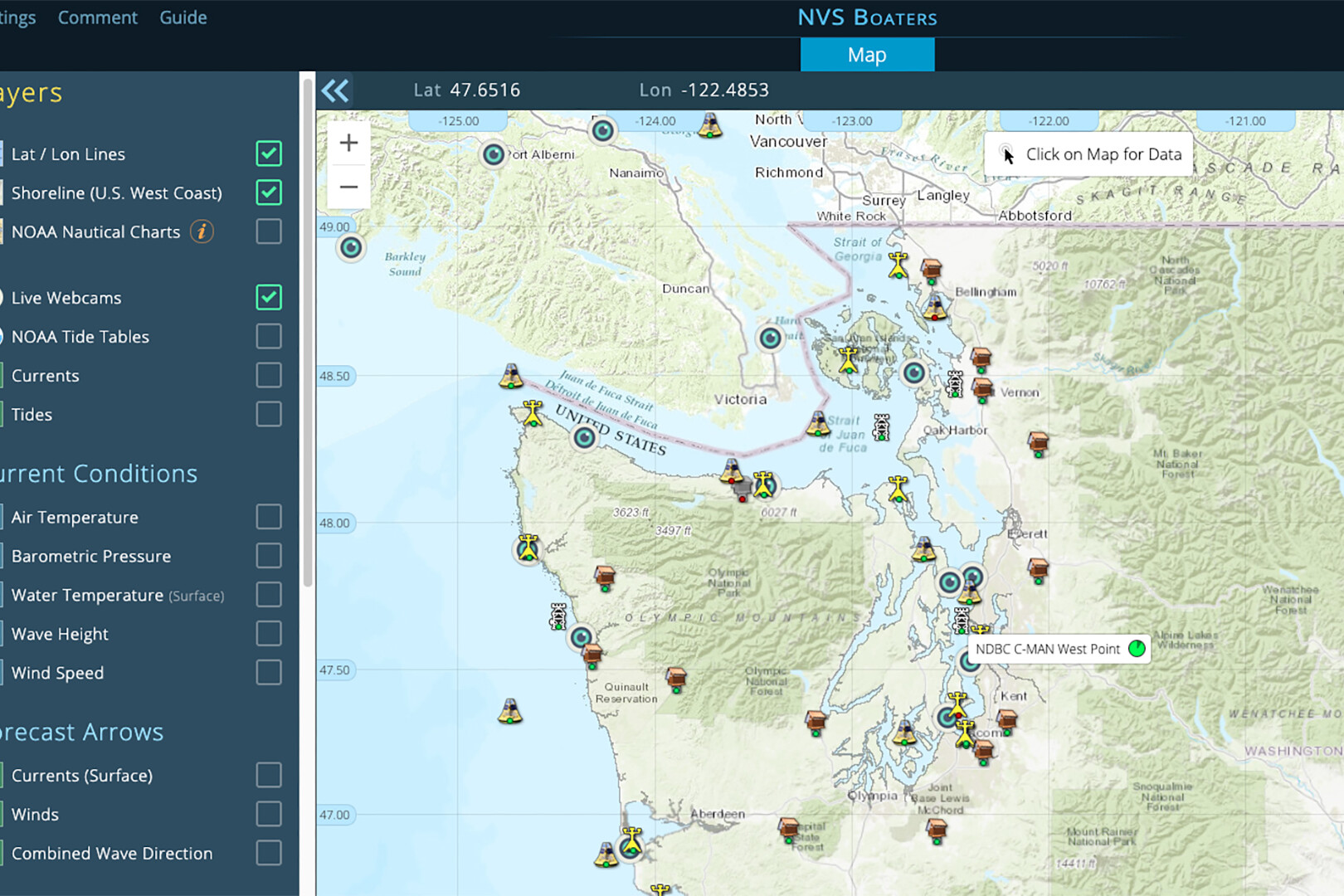Turn off the Live Webcams layer
The image size is (1344, 896).
click(269, 297)
